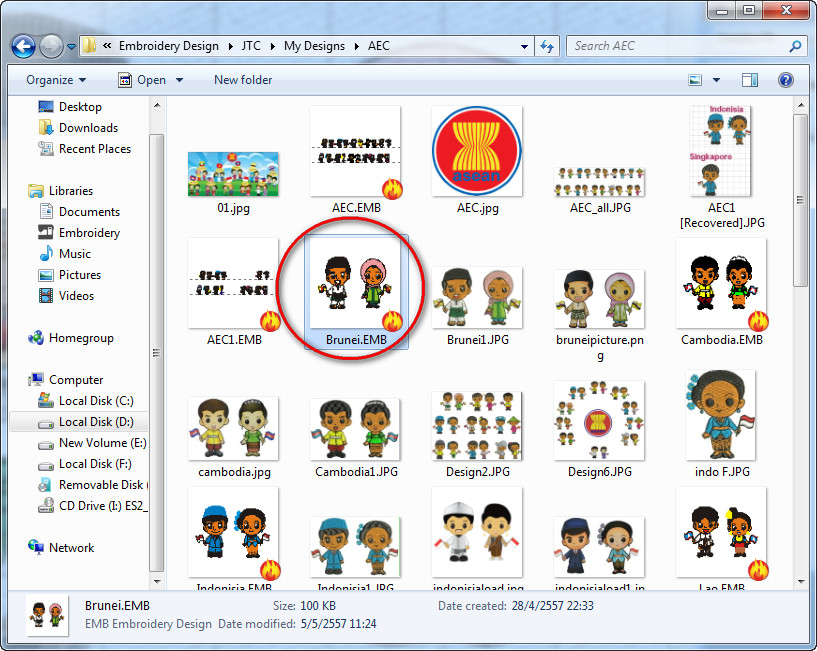Click the Forward navigation arrow

click(x=51, y=47)
